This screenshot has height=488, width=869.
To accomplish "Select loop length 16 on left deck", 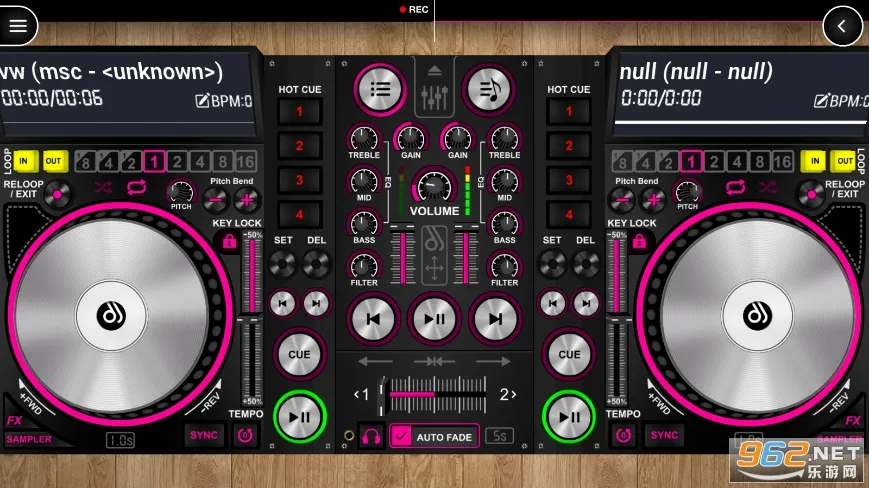I will pos(246,162).
